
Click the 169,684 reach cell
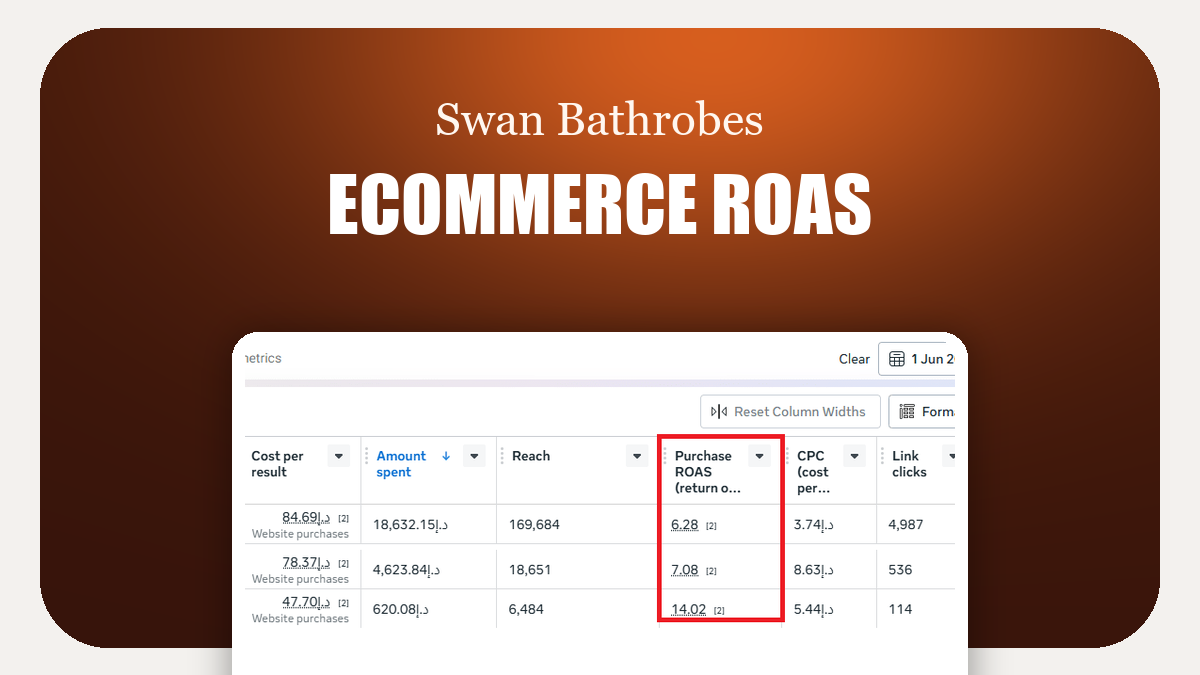[536, 524]
